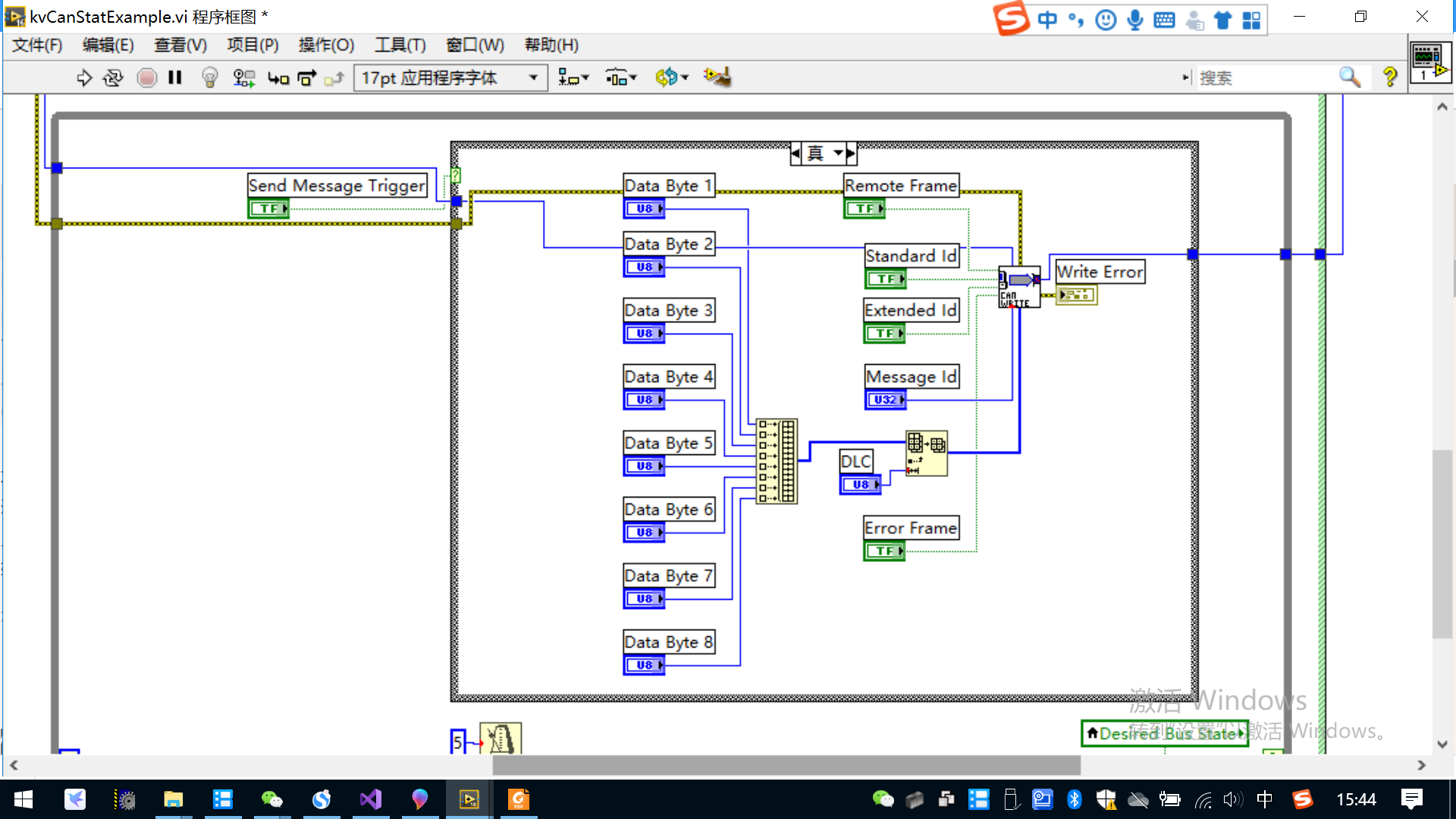Click the Pause button
Viewport: 1456px width, 819px height.
[x=175, y=77]
